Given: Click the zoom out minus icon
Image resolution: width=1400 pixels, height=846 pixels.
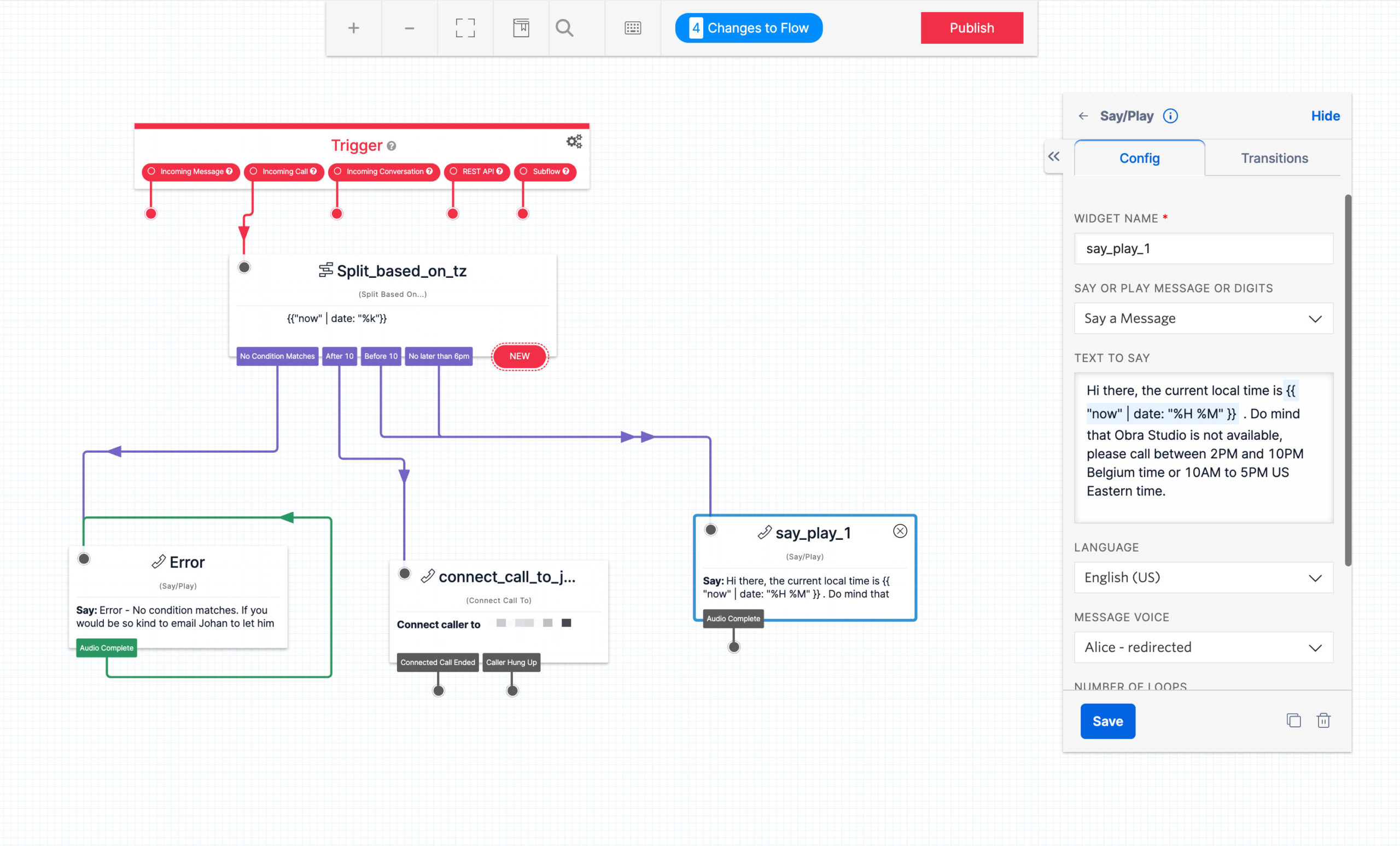Looking at the screenshot, I should point(409,28).
